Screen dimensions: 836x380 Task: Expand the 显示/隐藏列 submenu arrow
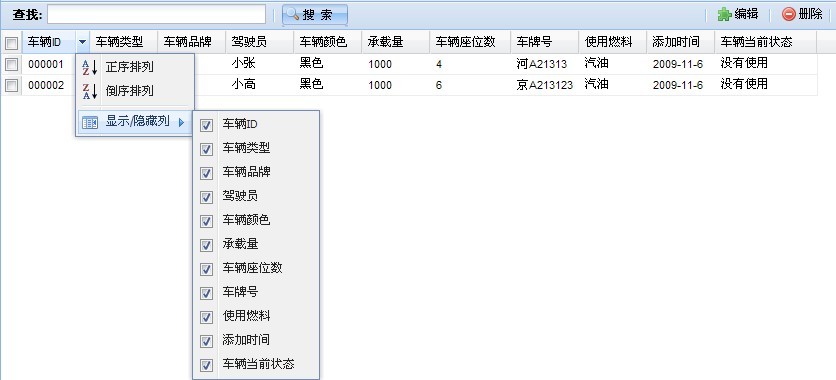point(181,123)
